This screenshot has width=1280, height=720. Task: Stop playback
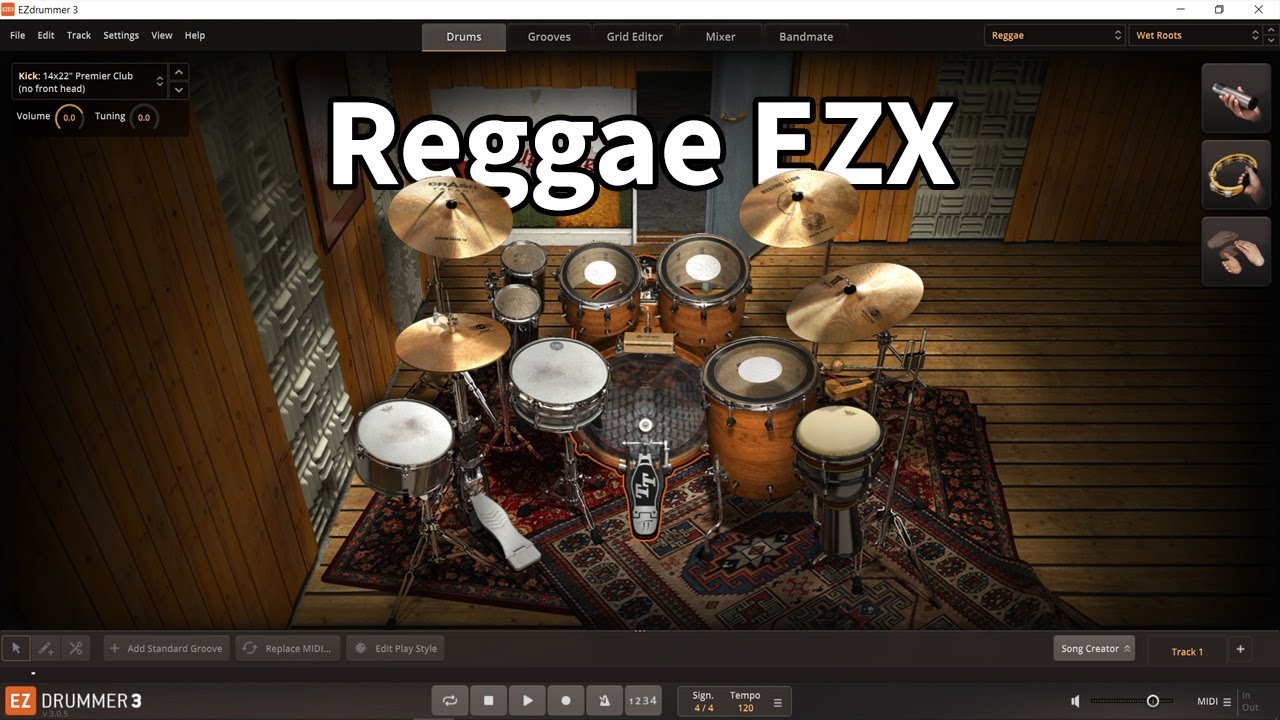click(488, 701)
